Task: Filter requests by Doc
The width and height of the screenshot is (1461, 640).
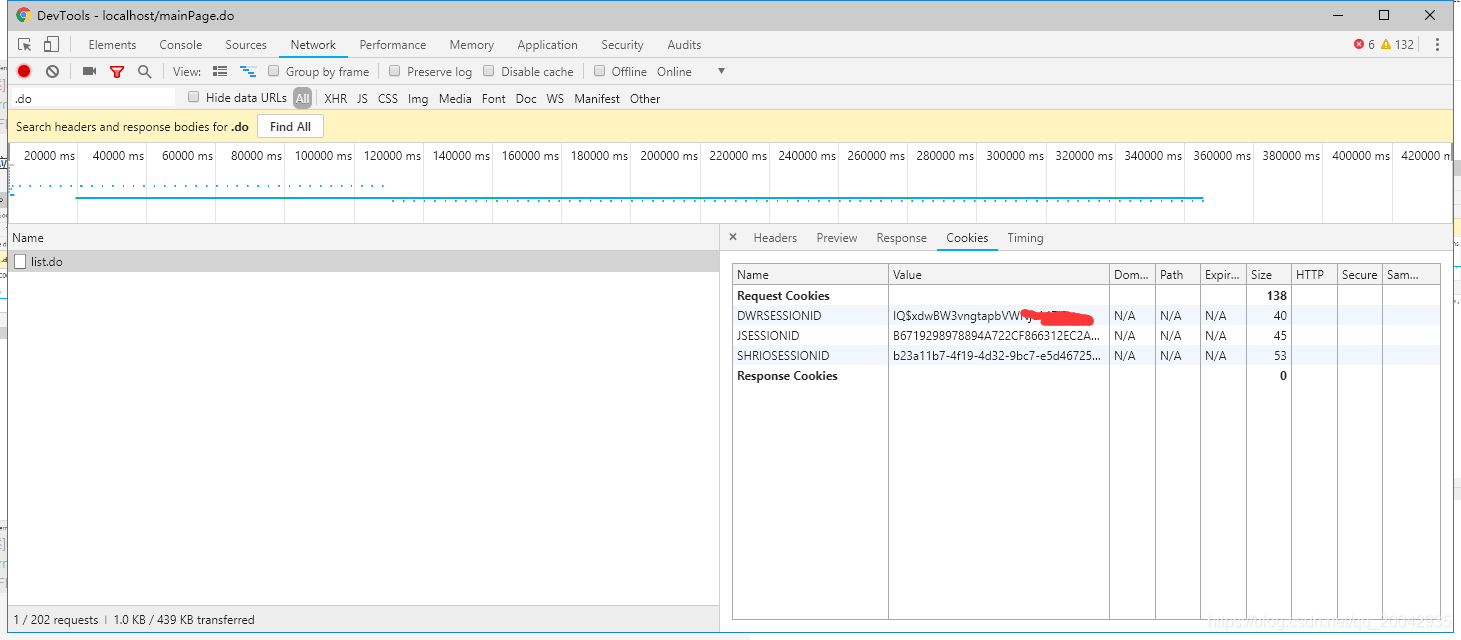Action: pos(526,99)
